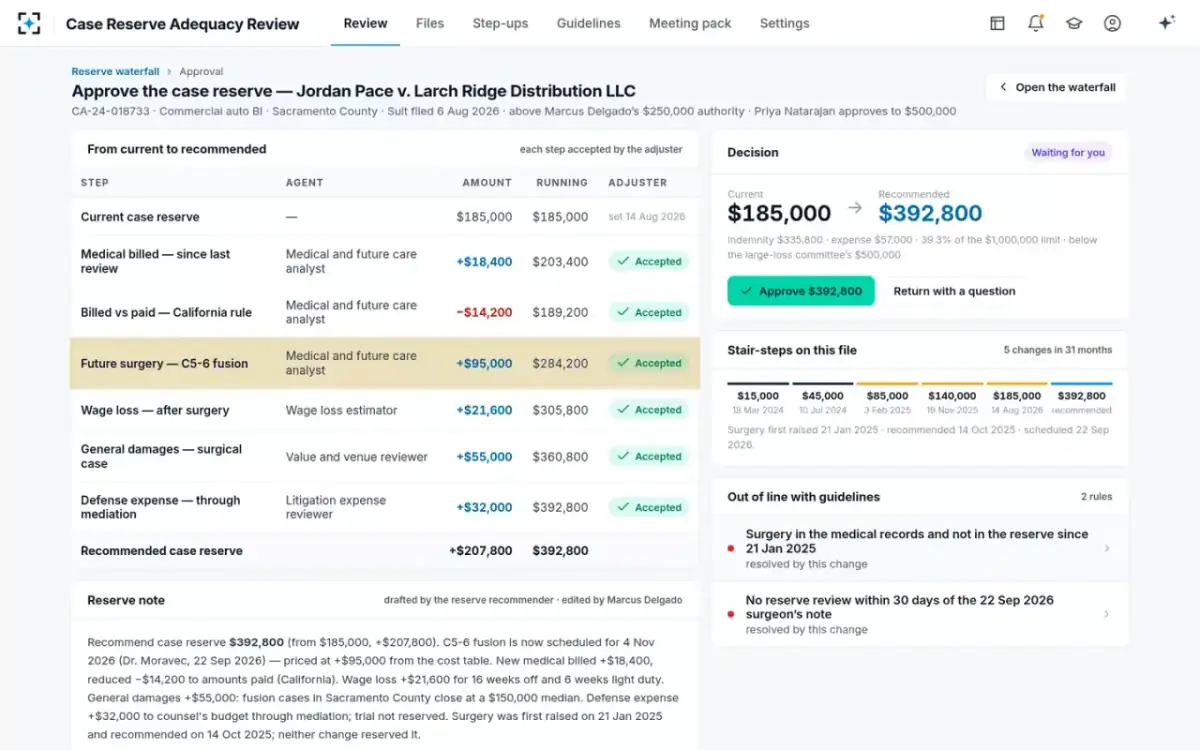Screen dimensions: 1200x750
Task: Select the Meeting pack tab
Action: 690,23
